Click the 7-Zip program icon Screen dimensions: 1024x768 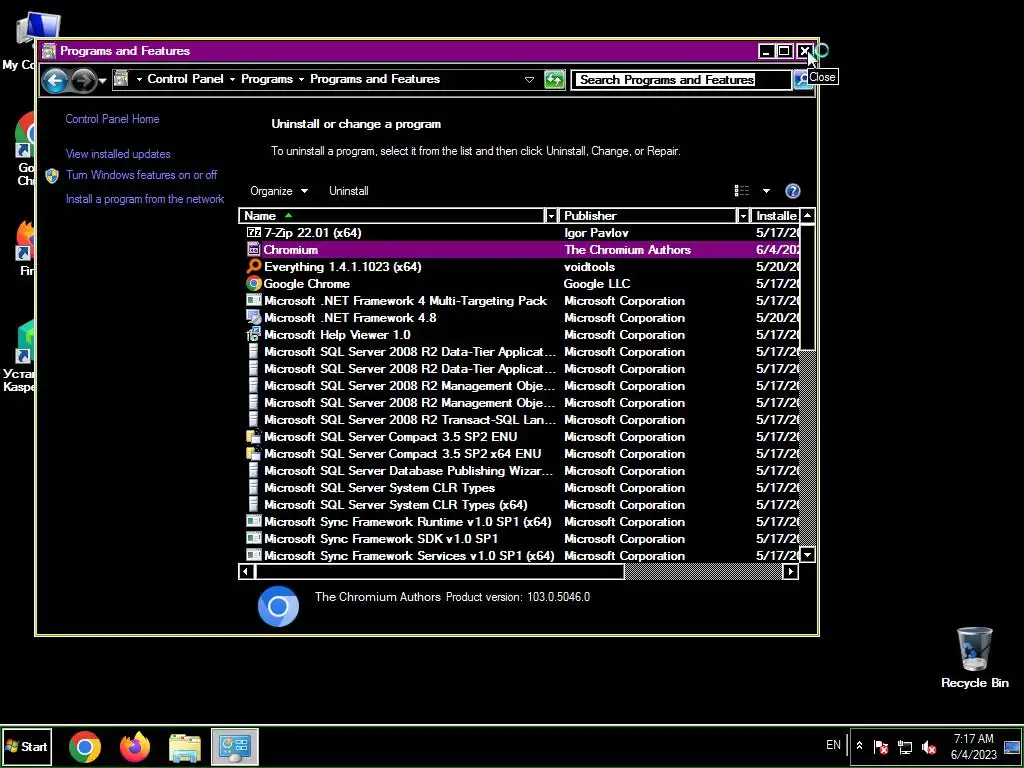[253, 232]
